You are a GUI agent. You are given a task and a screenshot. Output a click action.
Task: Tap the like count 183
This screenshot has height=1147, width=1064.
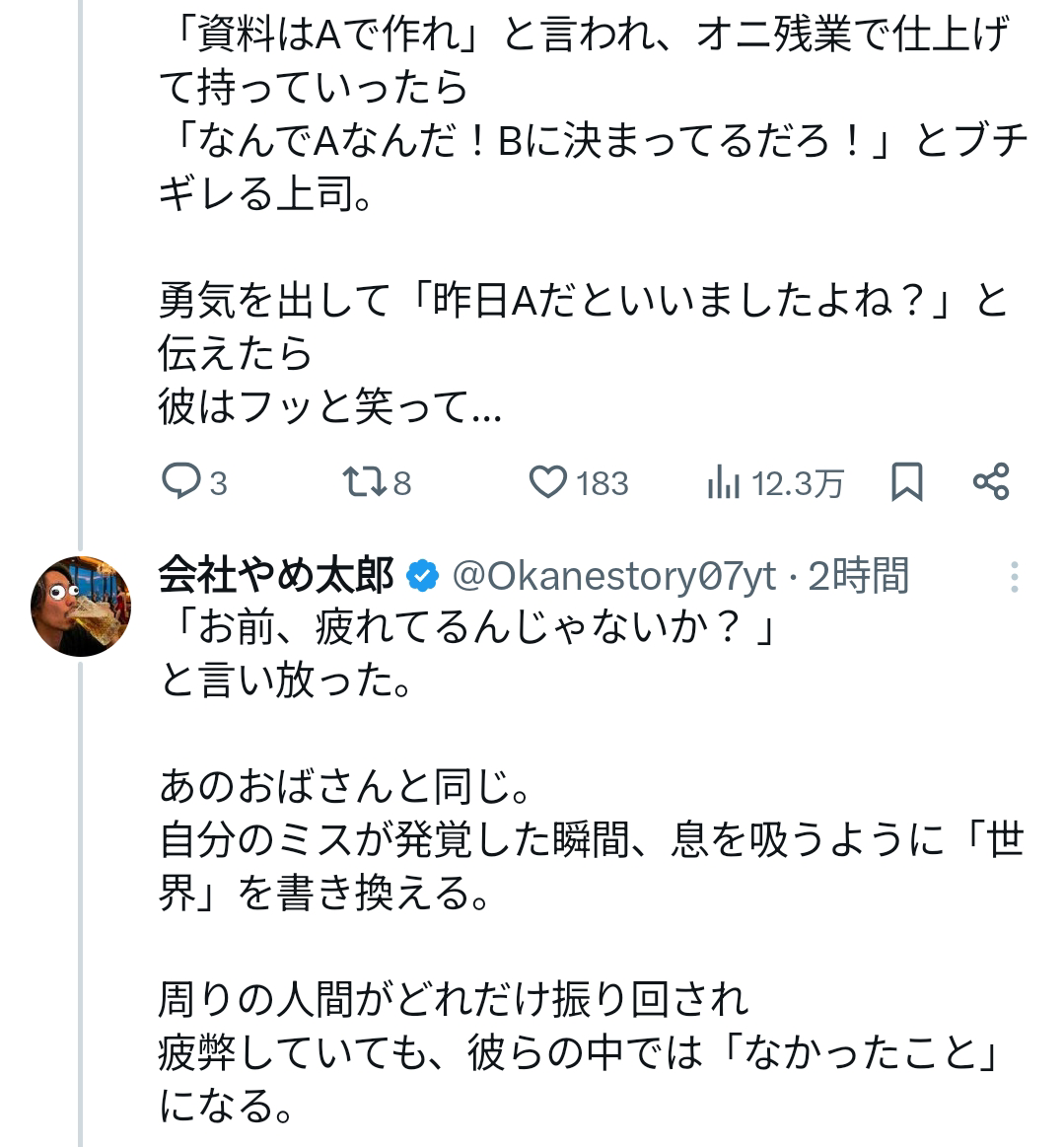[x=602, y=484]
